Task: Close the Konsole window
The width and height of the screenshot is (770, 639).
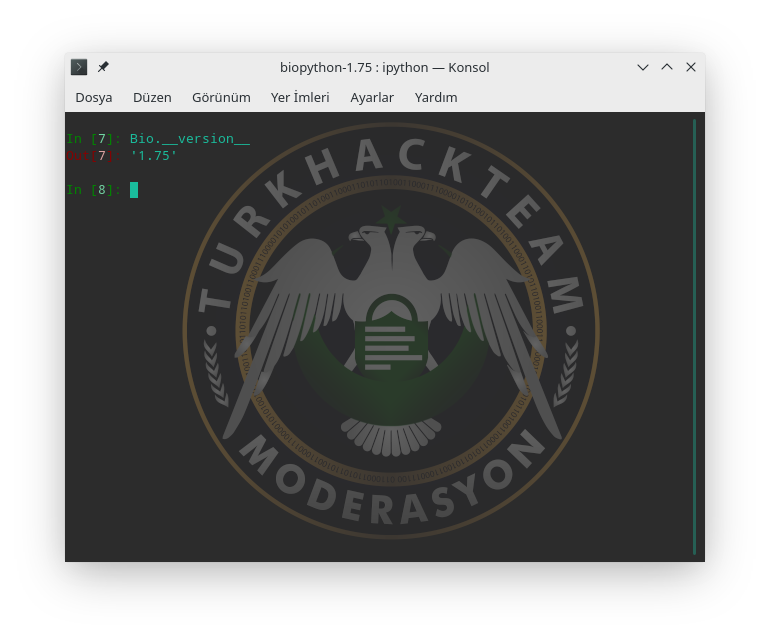Action: [x=690, y=67]
